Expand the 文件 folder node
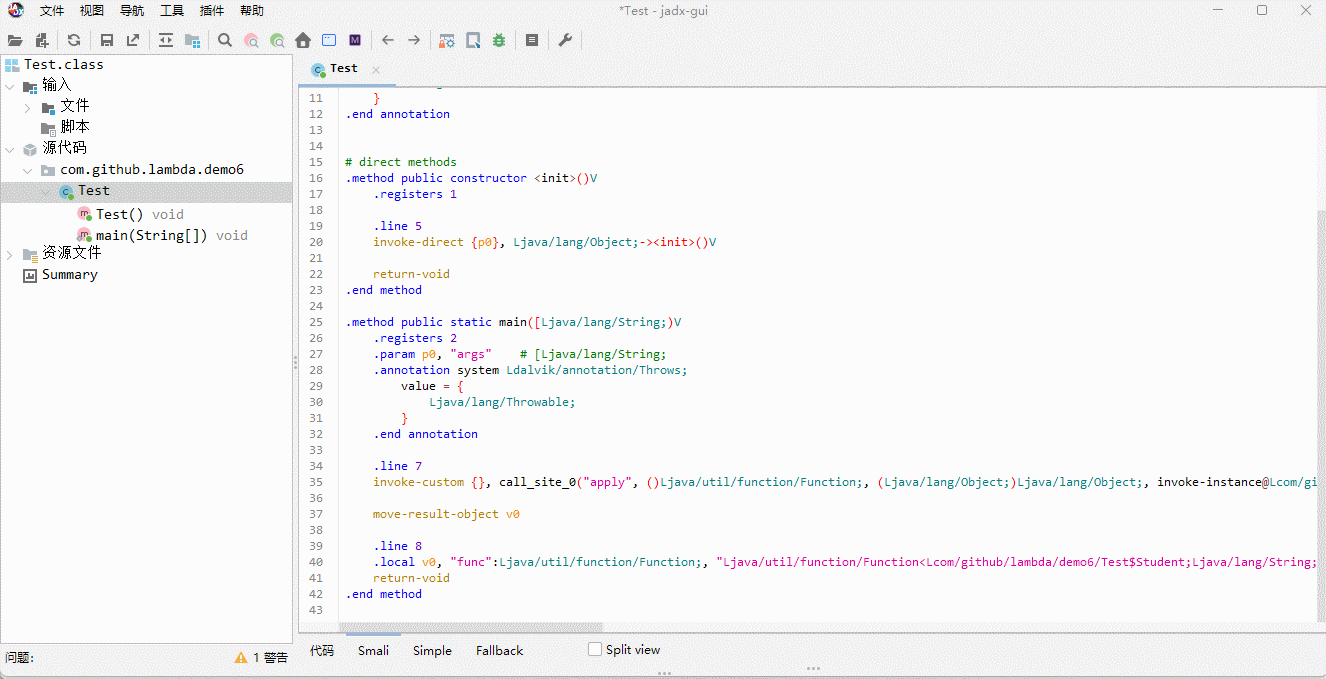The height and width of the screenshot is (679, 1326). click(28, 107)
